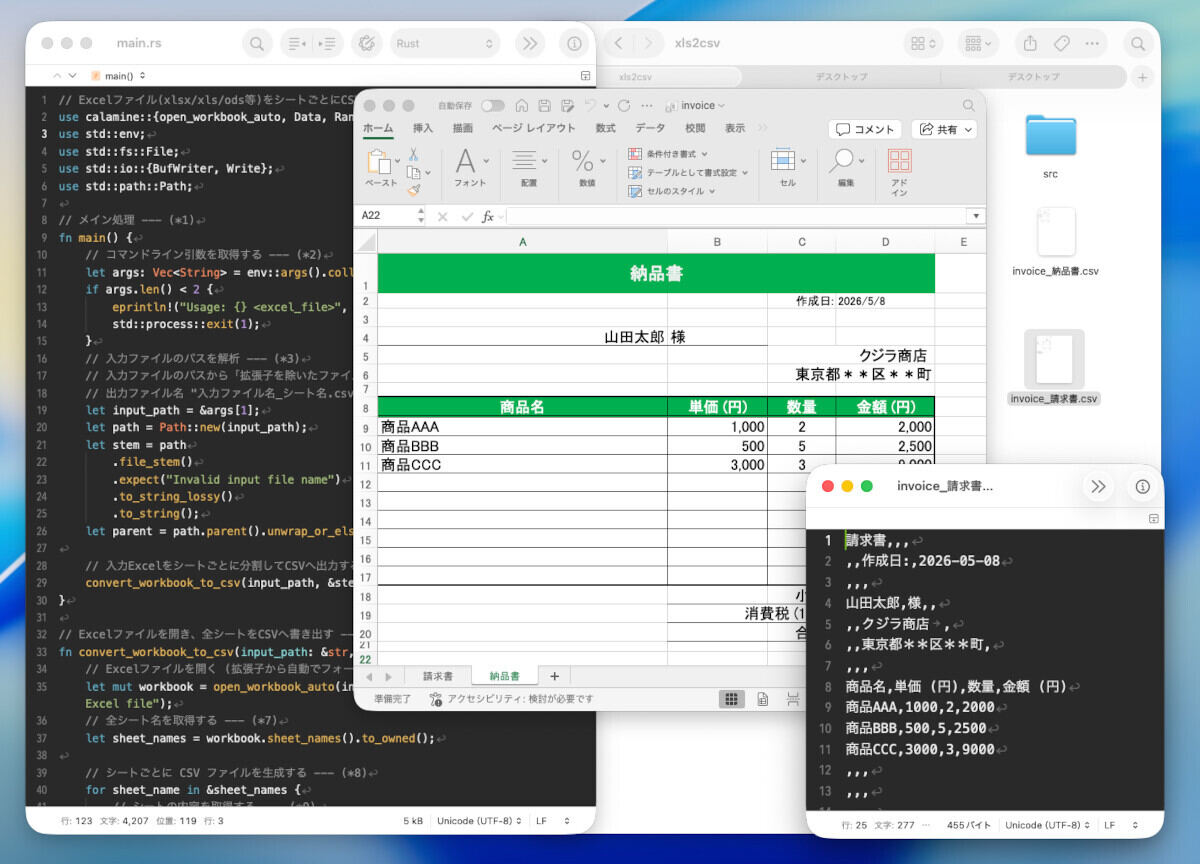Click the Copy icon in Excel ribbon

coord(415,172)
